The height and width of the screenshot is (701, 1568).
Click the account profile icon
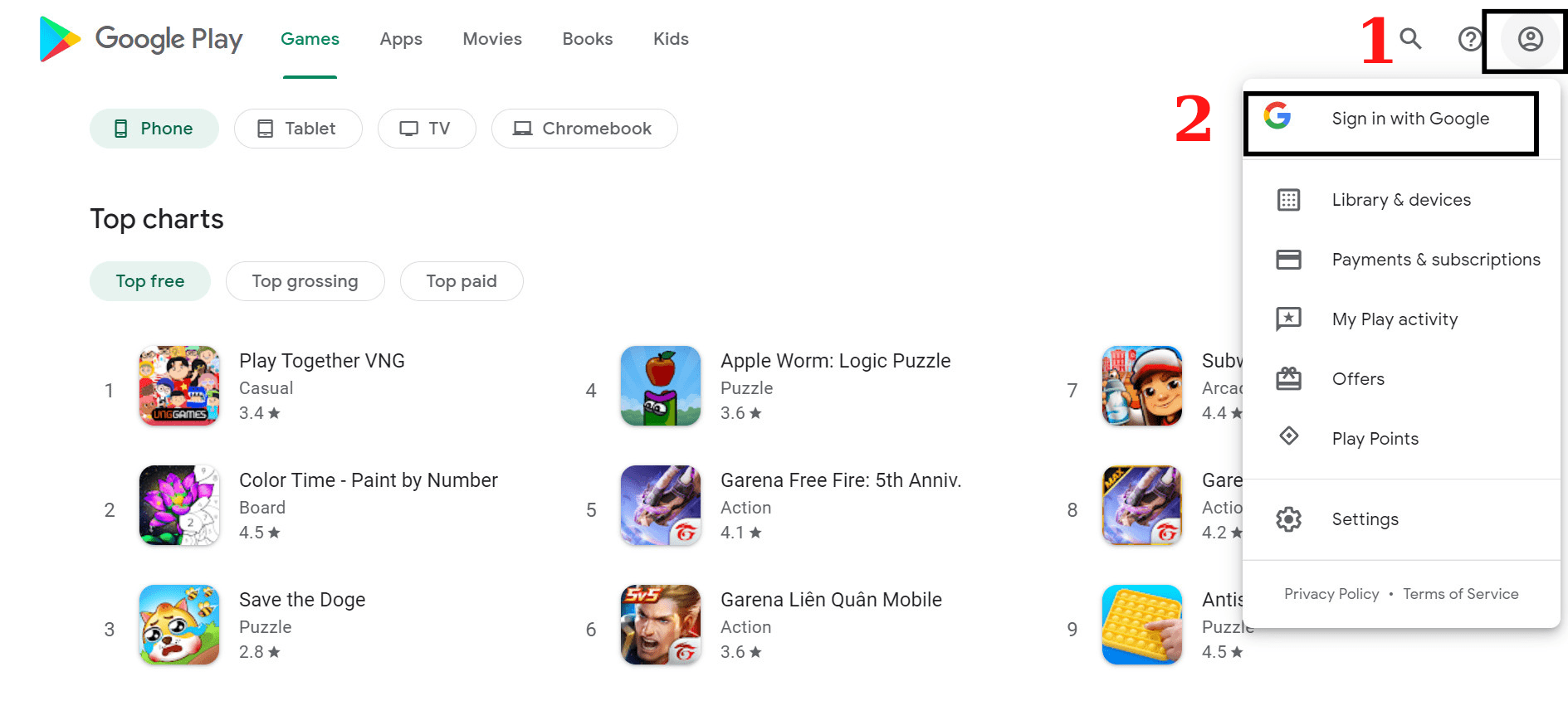[x=1528, y=39]
